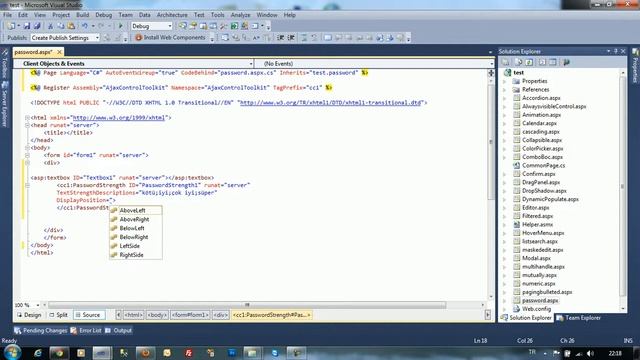
Task: Open the Pending Changes panel tab
Action: (x=40, y=331)
